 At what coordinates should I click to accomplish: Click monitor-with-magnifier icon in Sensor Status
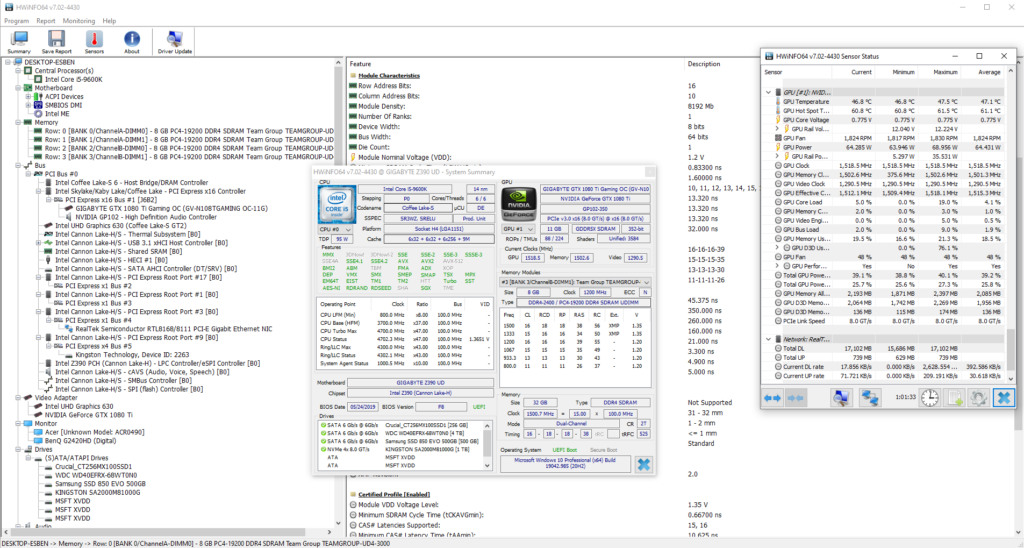[x=842, y=397]
